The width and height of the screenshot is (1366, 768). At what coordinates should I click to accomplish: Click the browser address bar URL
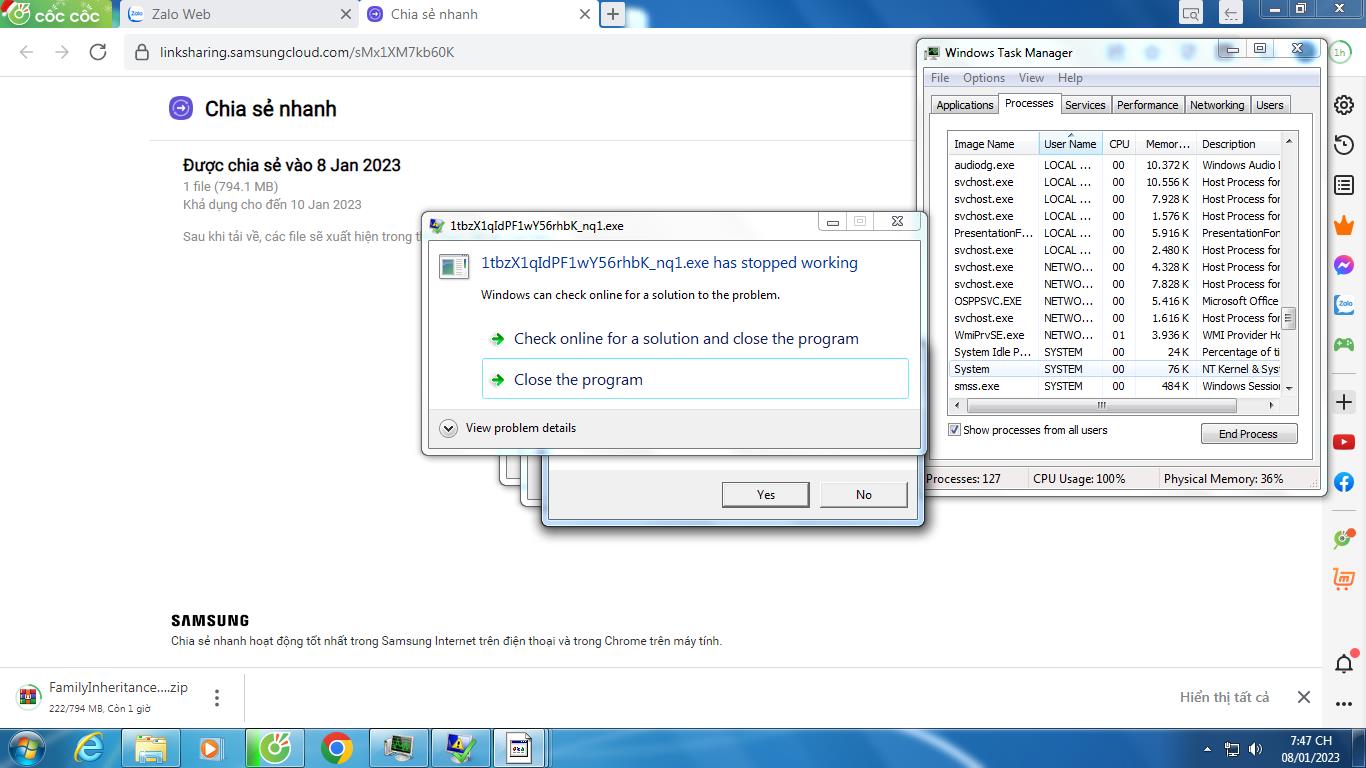(x=307, y=52)
